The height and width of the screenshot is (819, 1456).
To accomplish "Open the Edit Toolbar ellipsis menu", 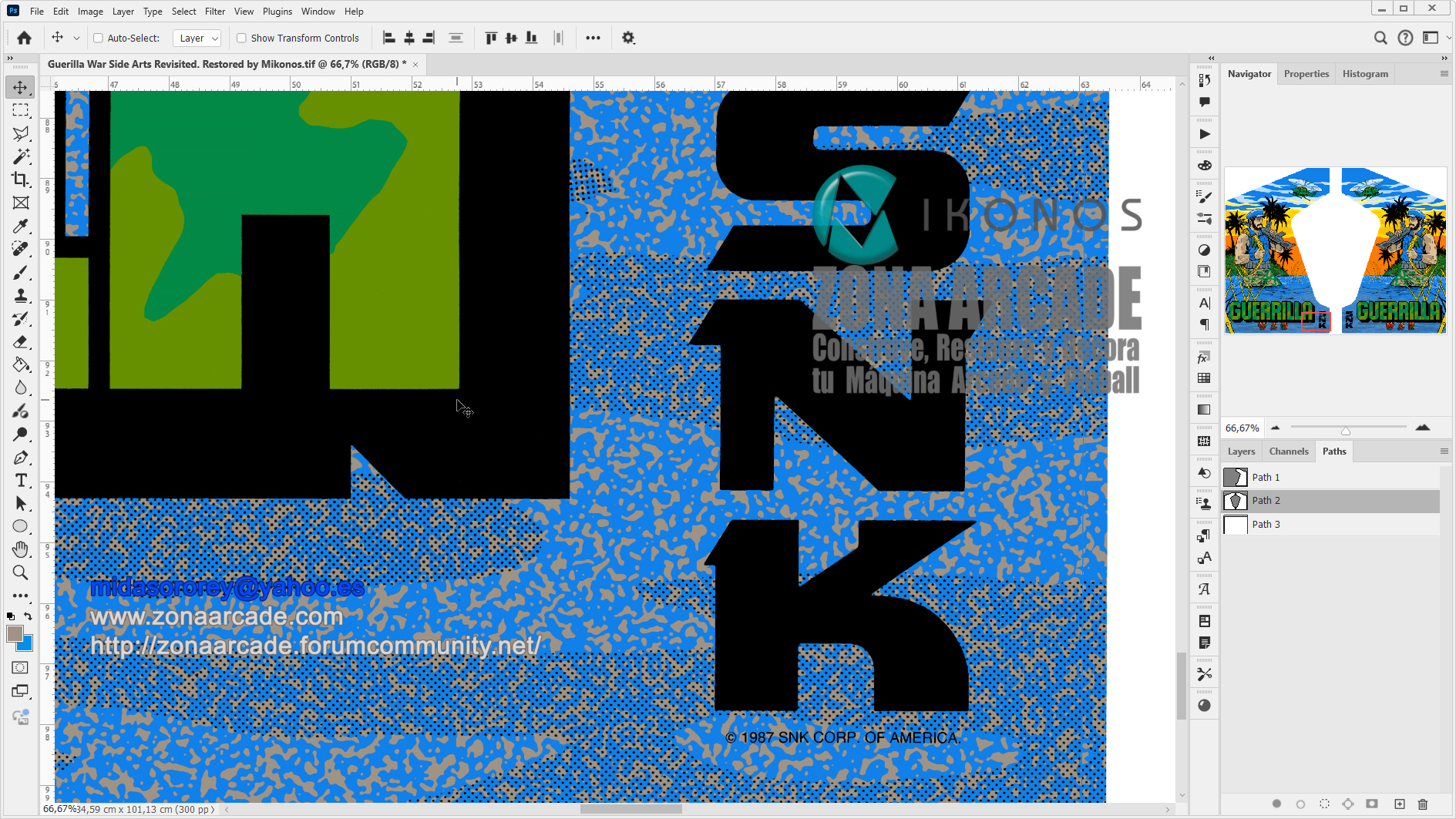I will (x=21, y=596).
